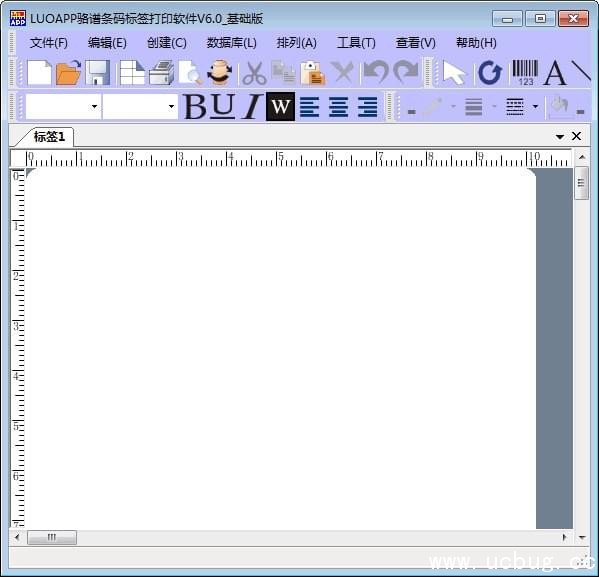
Task: Select the 标签1 document tab
Action: click(x=49, y=137)
